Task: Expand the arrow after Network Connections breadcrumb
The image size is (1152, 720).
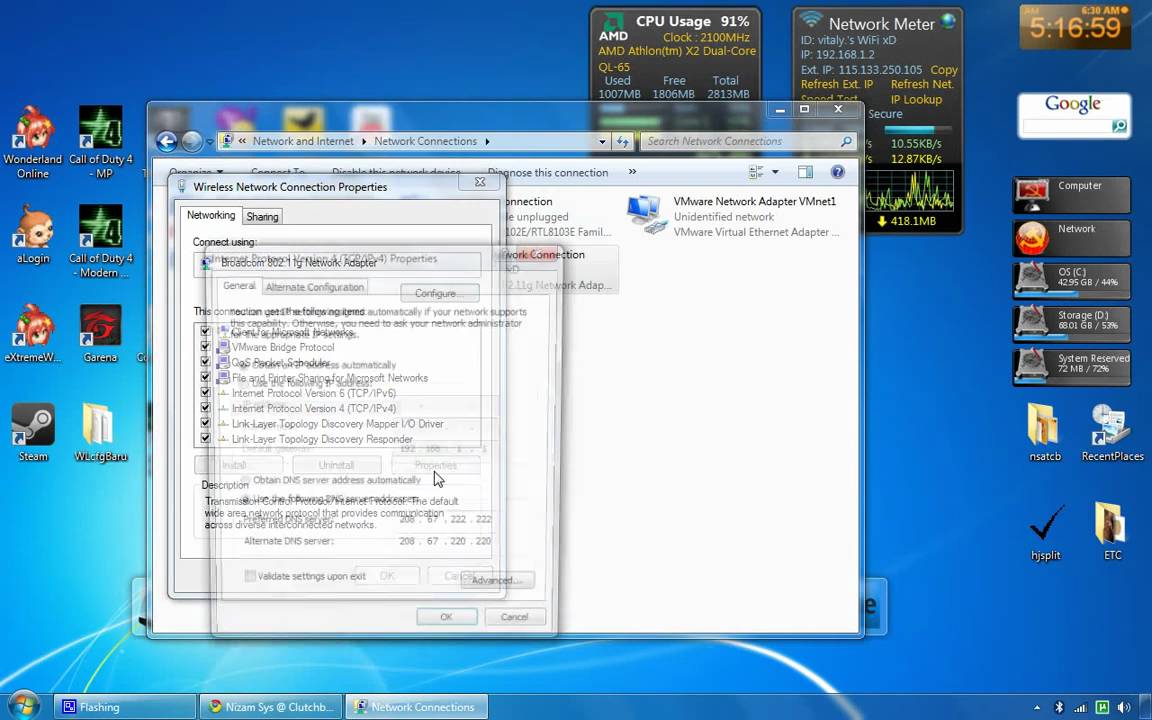Action: click(x=486, y=141)
